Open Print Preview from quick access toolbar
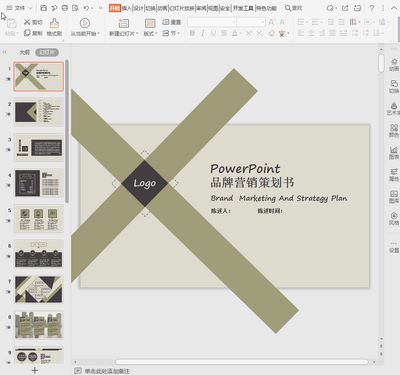The height and width of the screenshot is (375, 400). click(x=76, y=8)
